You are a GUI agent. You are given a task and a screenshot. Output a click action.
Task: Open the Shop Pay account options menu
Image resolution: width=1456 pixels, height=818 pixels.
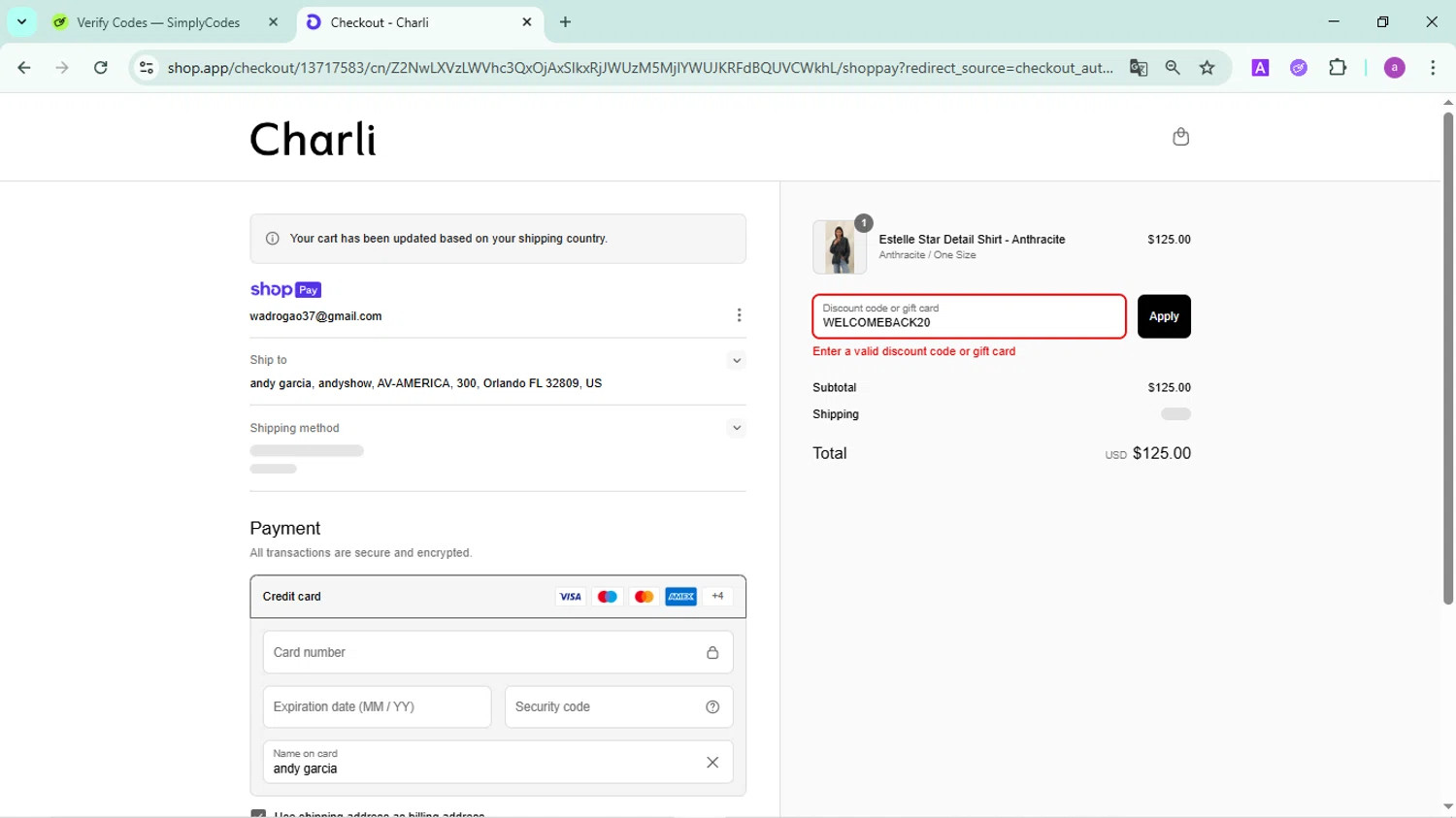pyautogui.click(x=739, y=315)
